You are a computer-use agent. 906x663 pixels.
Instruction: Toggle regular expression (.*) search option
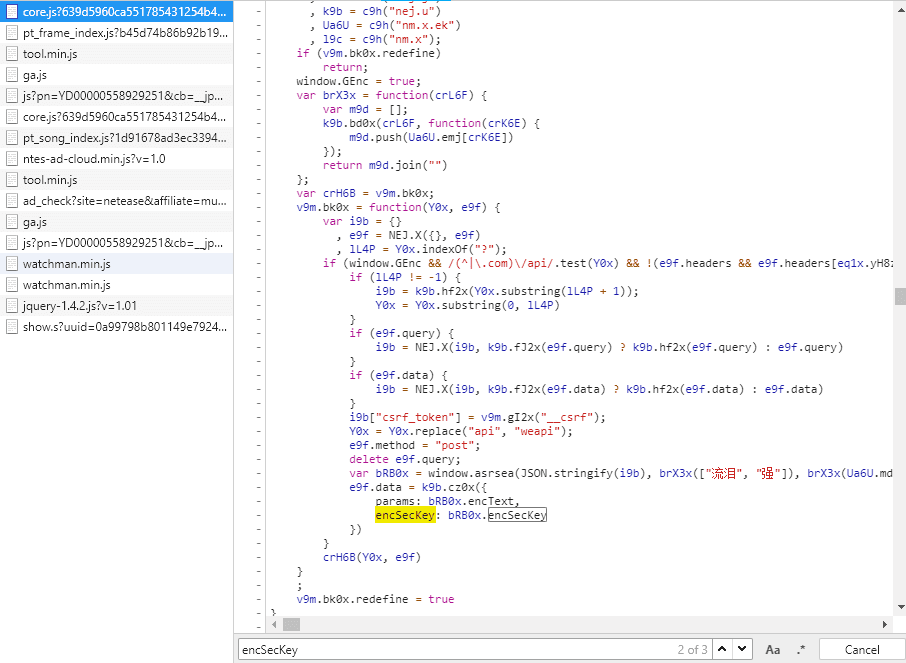[x=801, y=650]
